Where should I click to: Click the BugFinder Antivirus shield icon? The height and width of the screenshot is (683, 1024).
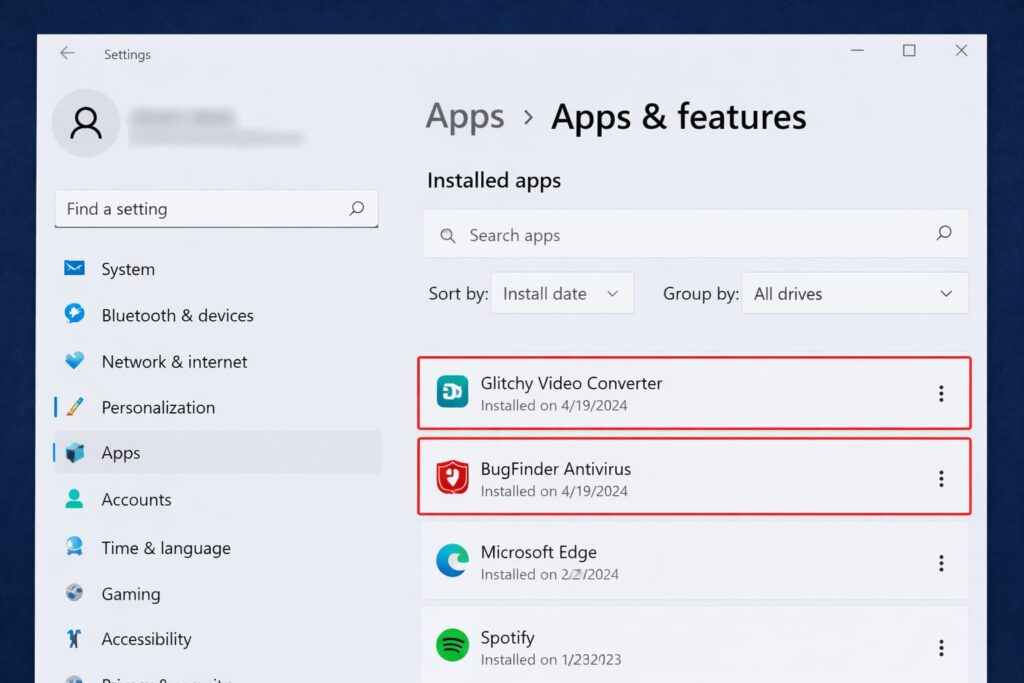(x=452, y=477)
